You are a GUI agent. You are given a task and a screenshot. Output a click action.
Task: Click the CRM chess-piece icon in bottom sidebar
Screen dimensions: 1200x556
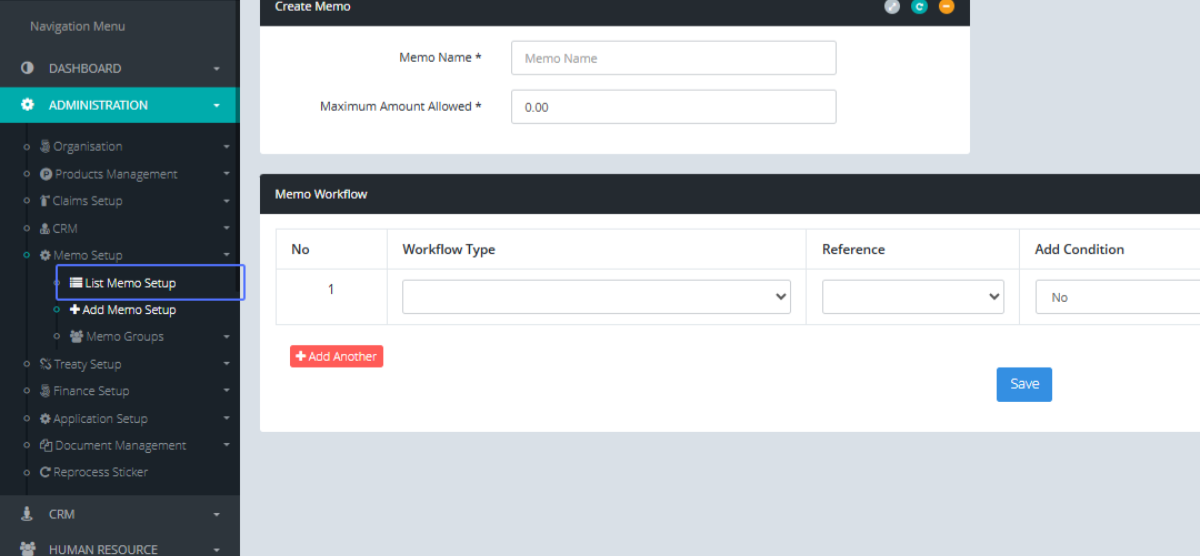tap(27, 514)
